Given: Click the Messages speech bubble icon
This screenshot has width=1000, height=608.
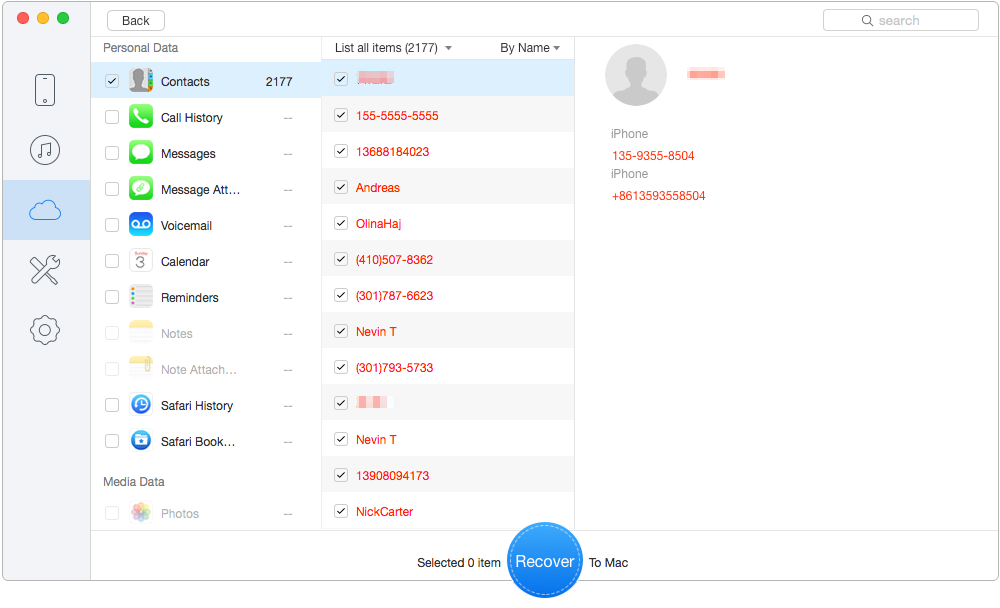Looking at the screenshot, I should 141,152.
